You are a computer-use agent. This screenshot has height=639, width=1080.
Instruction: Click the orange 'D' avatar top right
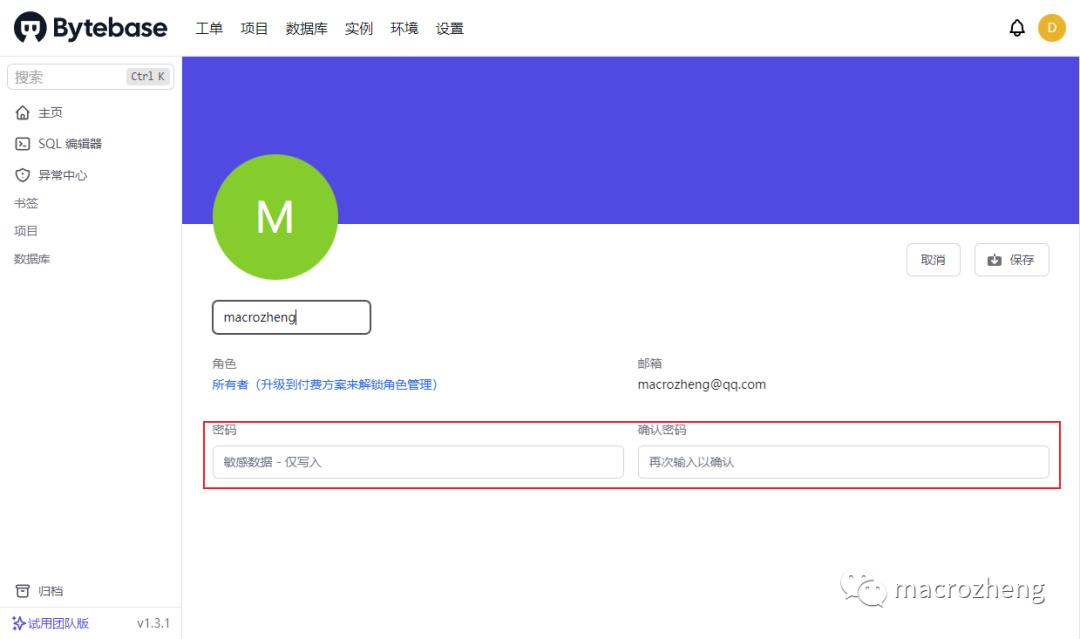point(1051,28)
